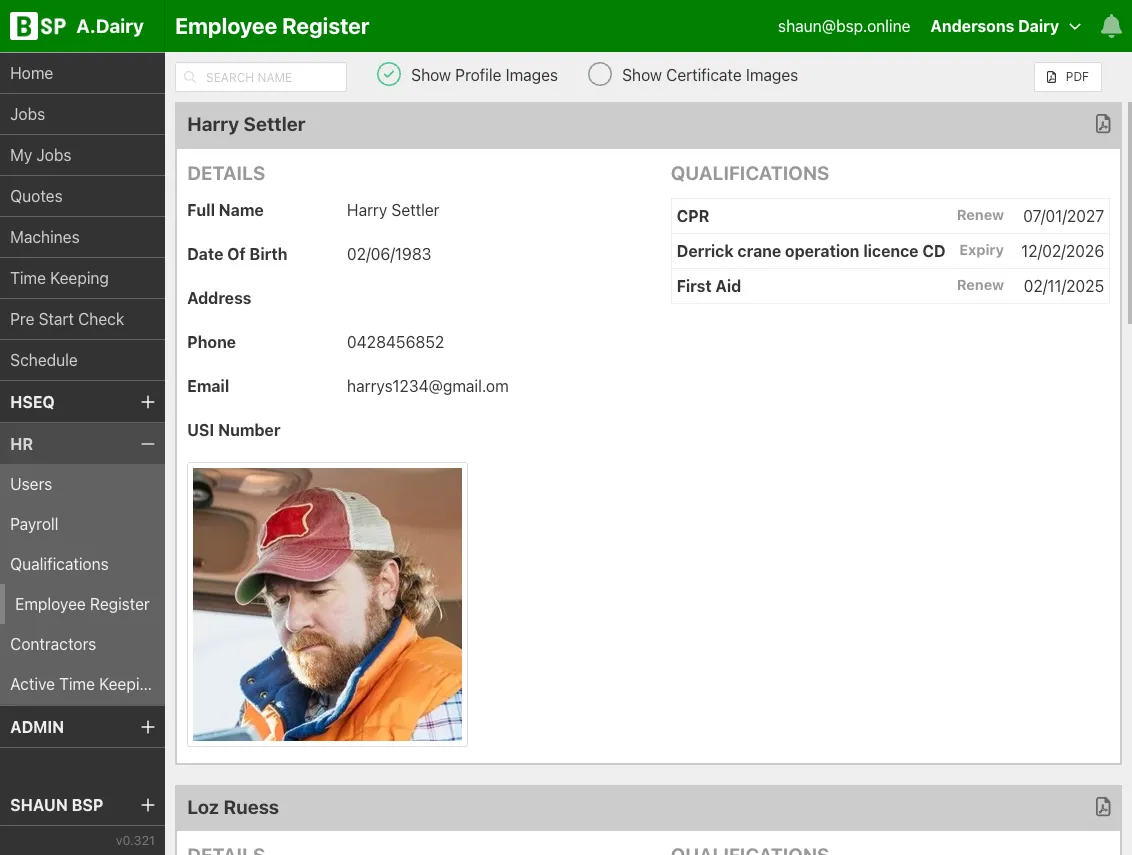
Task: Open Machines page
Action: coord(82,237)
